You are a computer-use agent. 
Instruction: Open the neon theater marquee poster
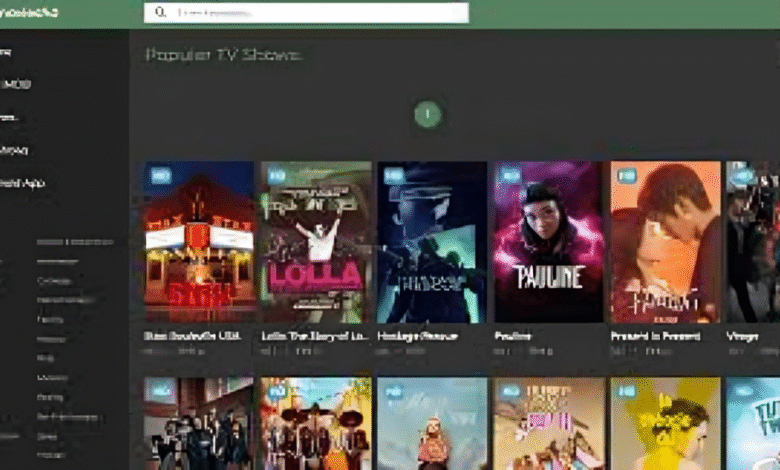[199, 242]
